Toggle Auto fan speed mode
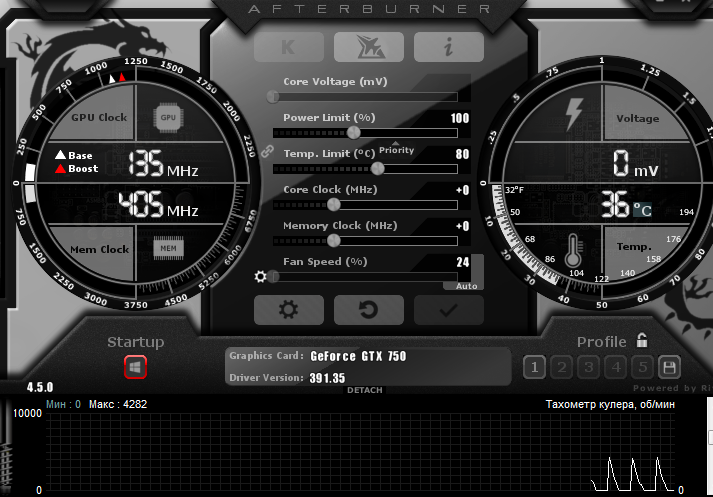The width and height of the screenshot is (713, 497). pos(466,286)
